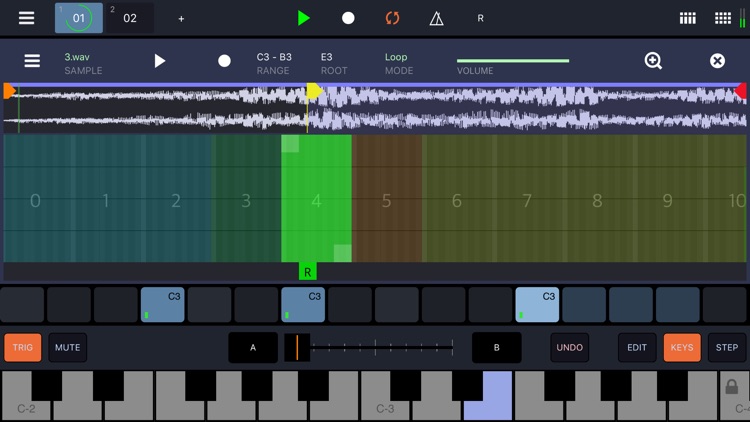The width and height of the screenshot is (750, 422).
Task: Adjust the sample VOLUME slider
Action: click(x=513, y=61)
